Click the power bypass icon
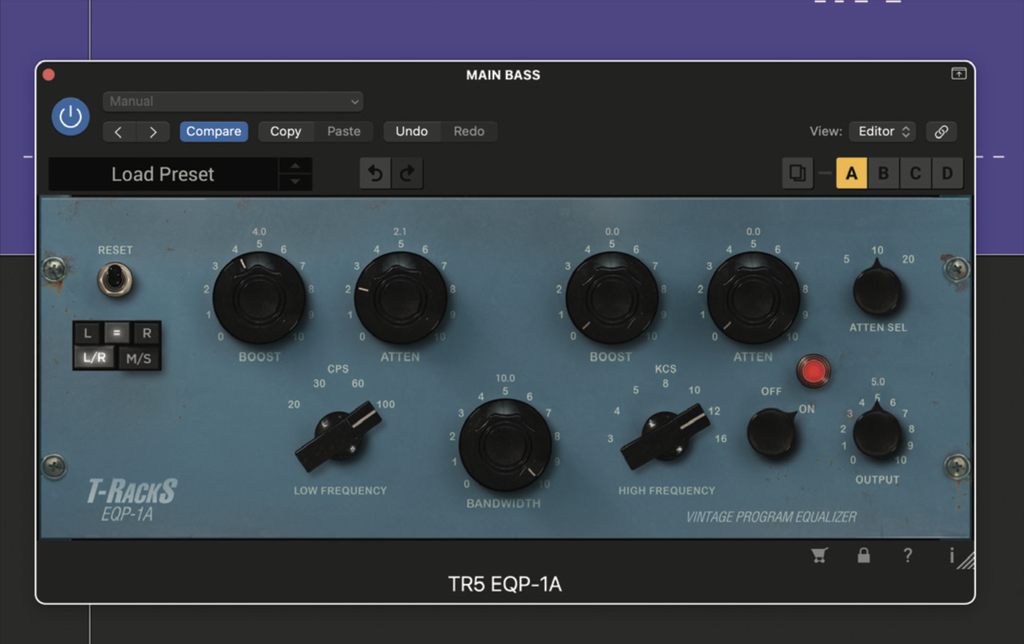Image resolution: width=1024 pixels, height=644 pixels. (70, 116)
